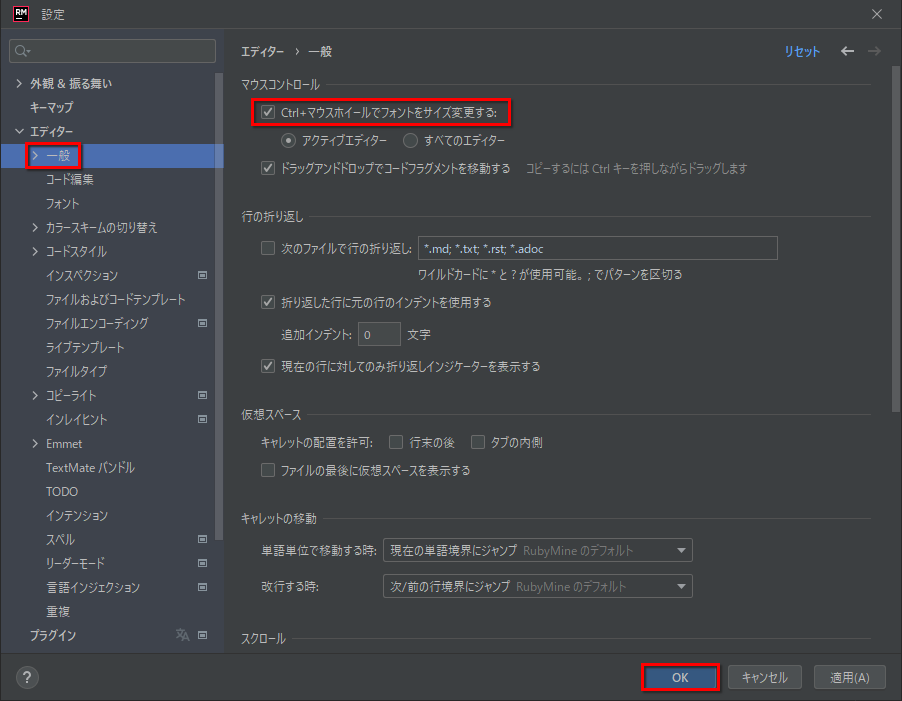Click the line-wrap file pattern field *.md; *.txt
The width and height of the screenshot is (902, 701).
coord(598,248)
